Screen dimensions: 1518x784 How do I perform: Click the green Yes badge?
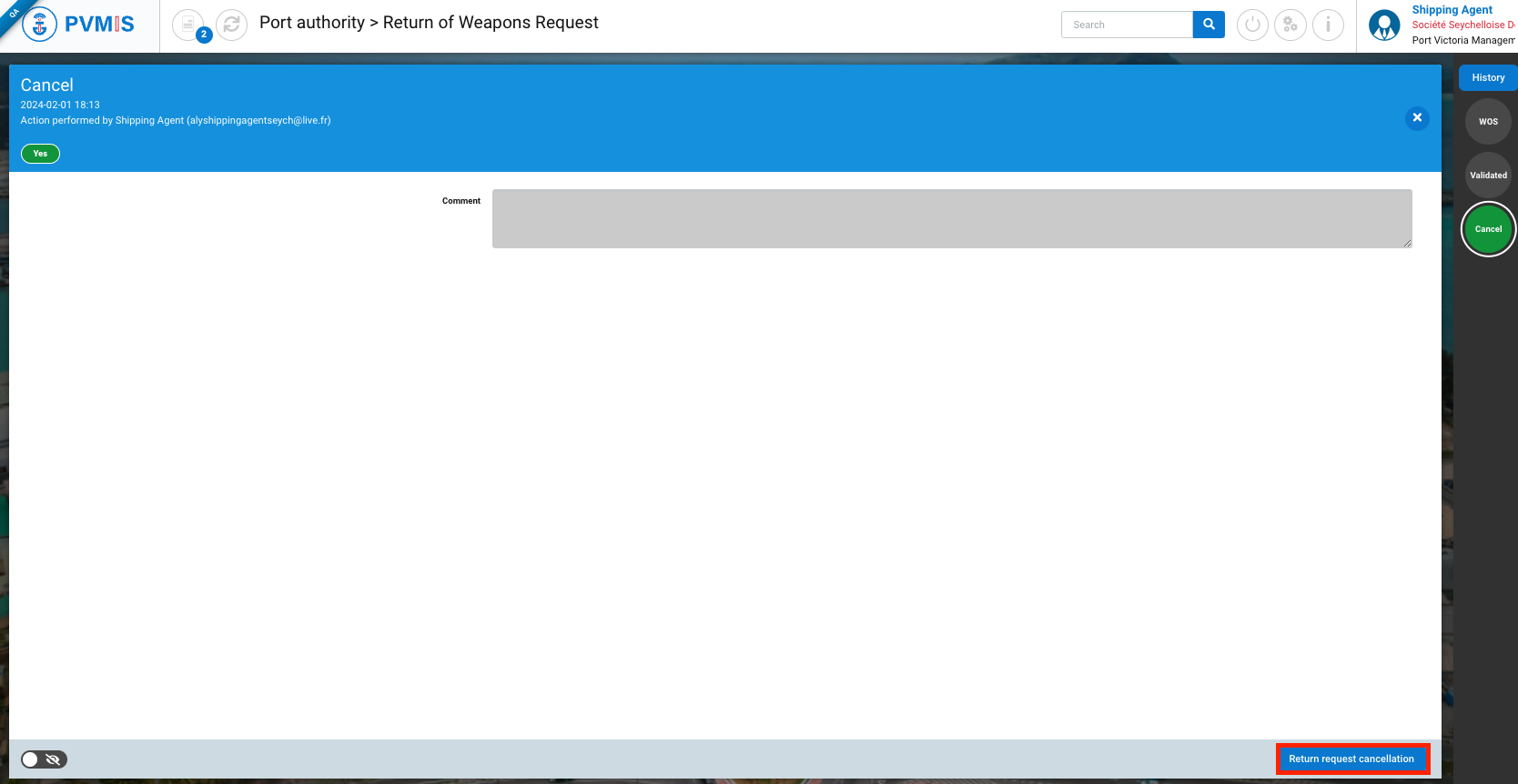click(x=40, y=154)
